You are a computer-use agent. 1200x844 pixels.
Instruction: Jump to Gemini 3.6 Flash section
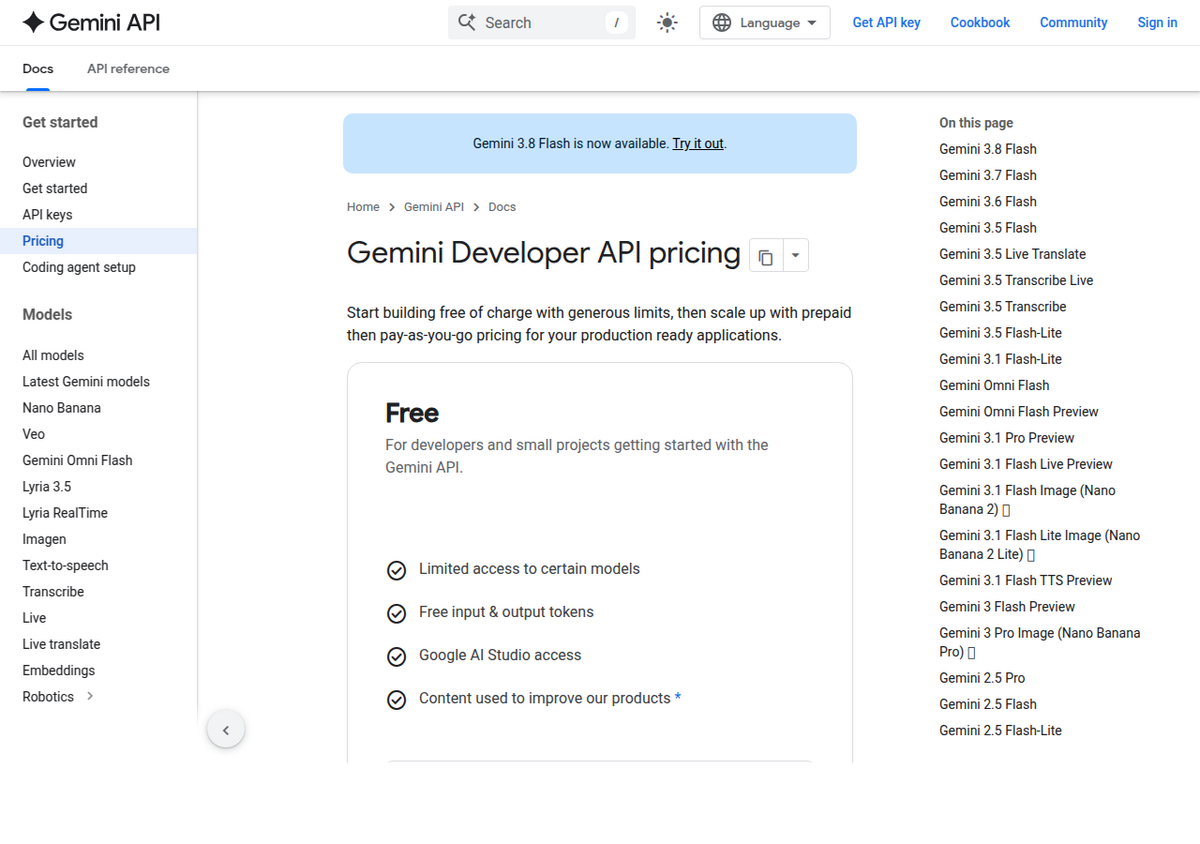[988, 201]
